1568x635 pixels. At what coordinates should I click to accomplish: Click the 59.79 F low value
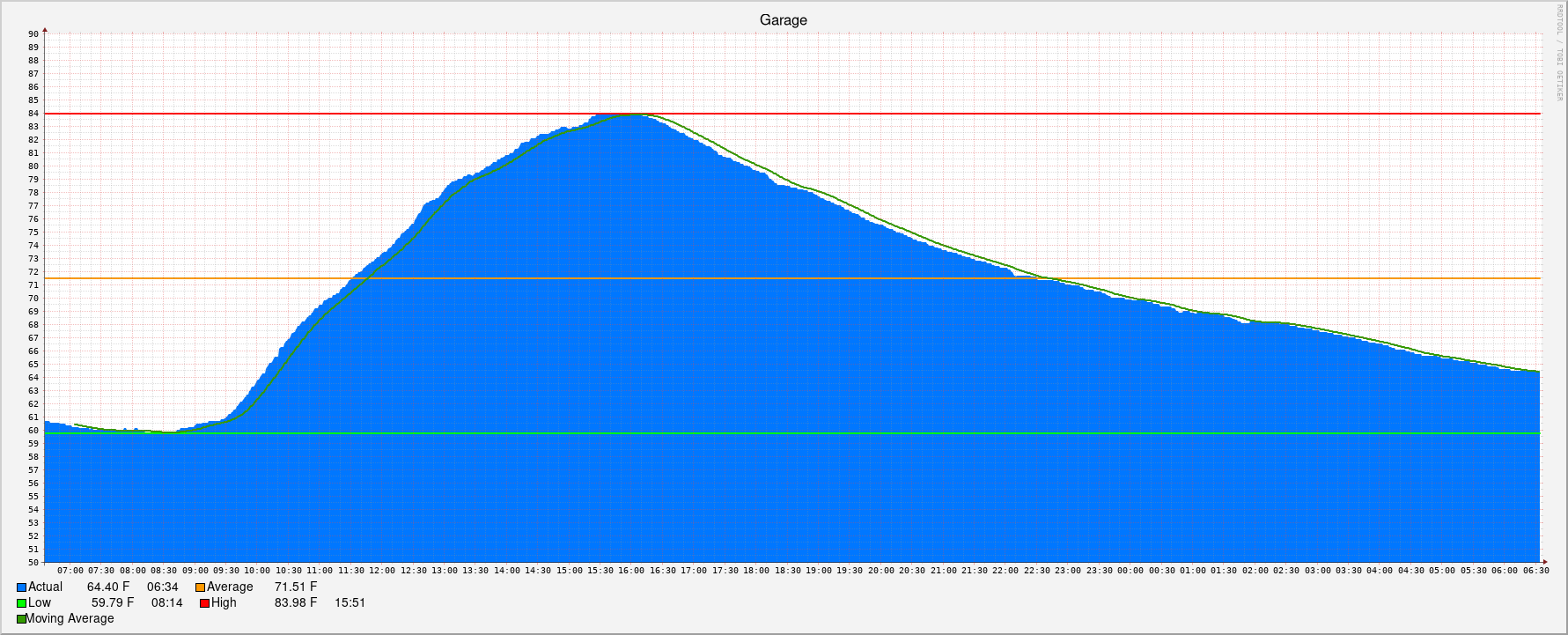pyautogui.click(x=113, y=603)
